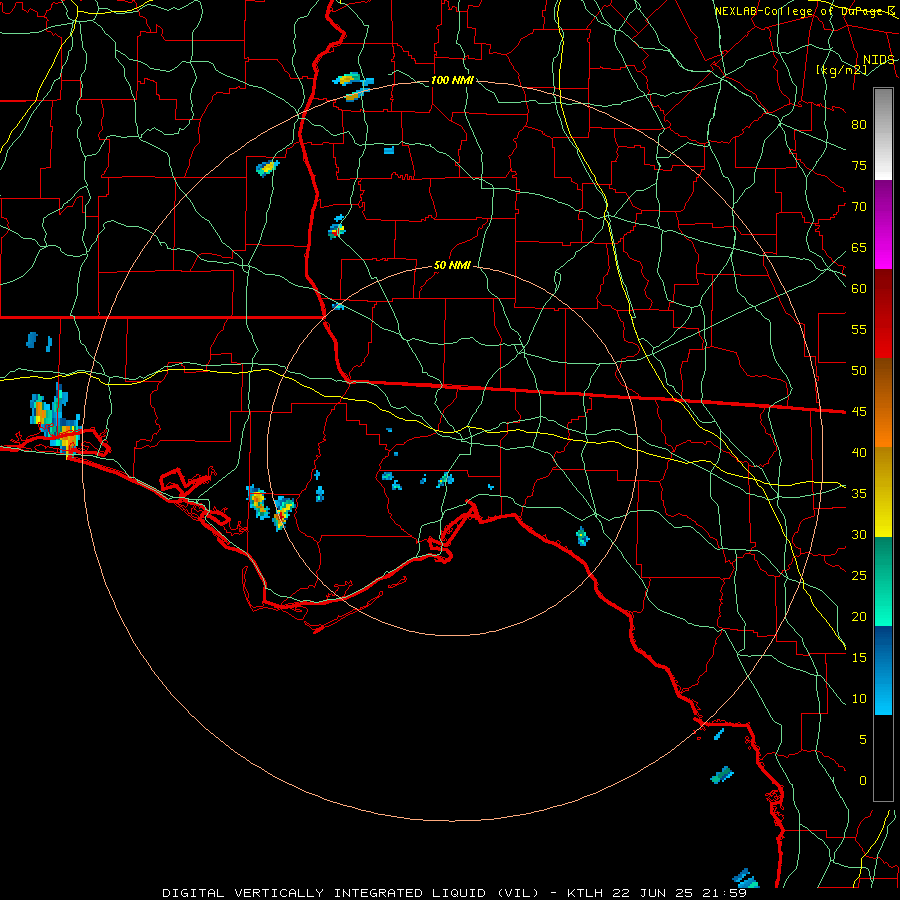Click the 50 NMI range ring label
The height and width of the screenshot is (900, 900).
(452, 265)
